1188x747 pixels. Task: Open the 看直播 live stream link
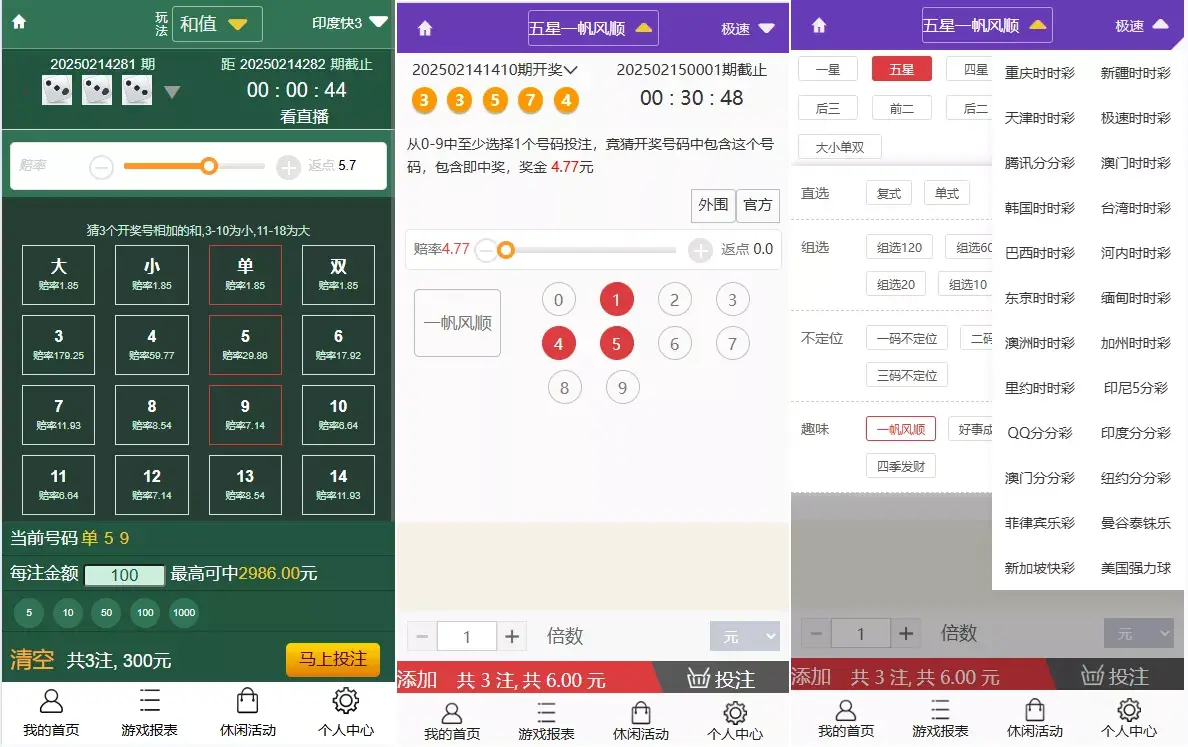[304, 116]
